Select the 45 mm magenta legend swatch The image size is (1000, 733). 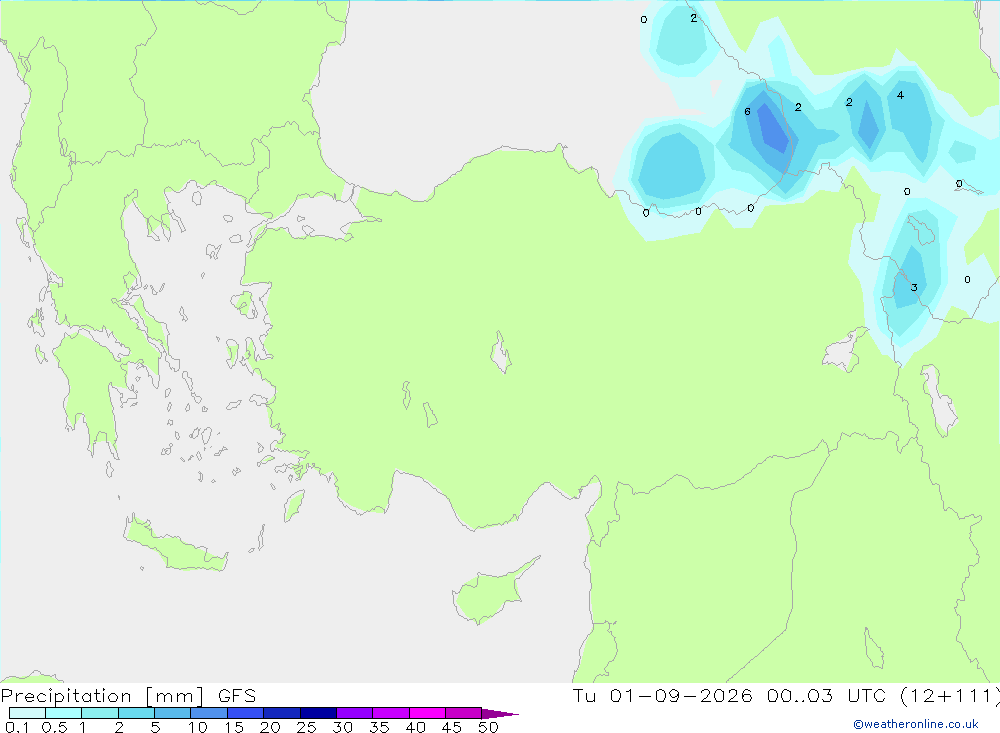463,713
